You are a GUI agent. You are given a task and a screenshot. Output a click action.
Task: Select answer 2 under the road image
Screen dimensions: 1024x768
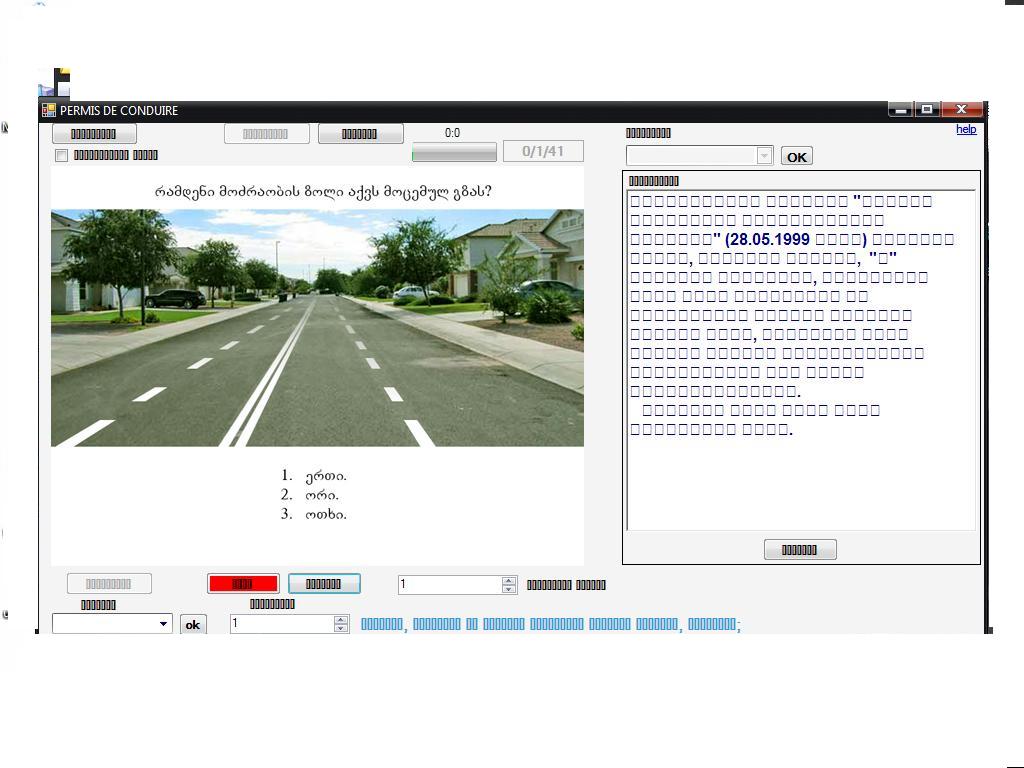[x=322, y=495]
